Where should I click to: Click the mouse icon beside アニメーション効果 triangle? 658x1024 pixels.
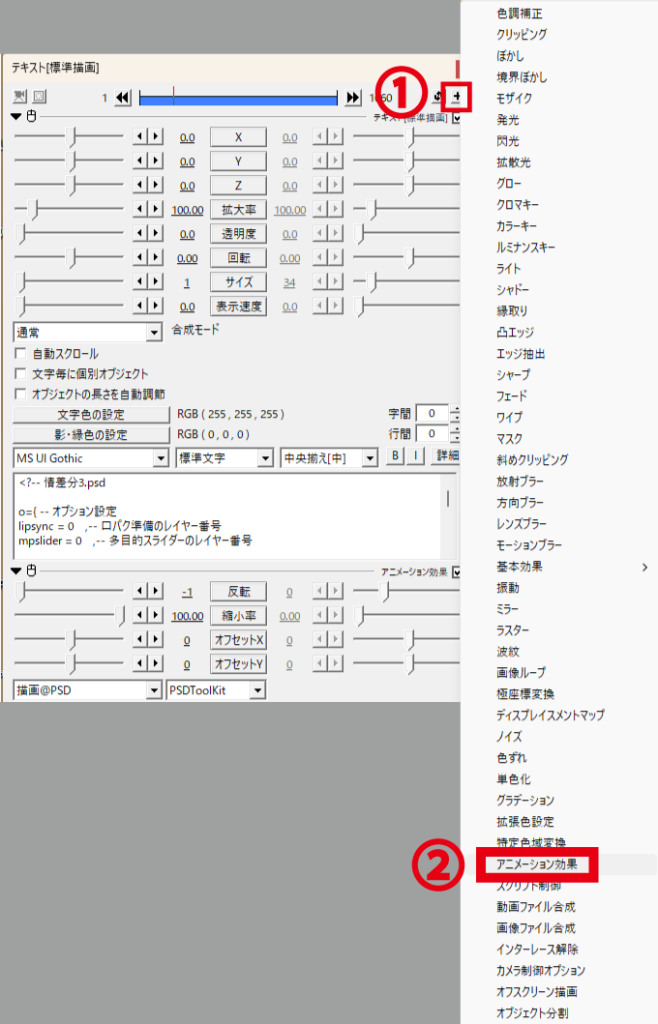click(x=31, y=571)
